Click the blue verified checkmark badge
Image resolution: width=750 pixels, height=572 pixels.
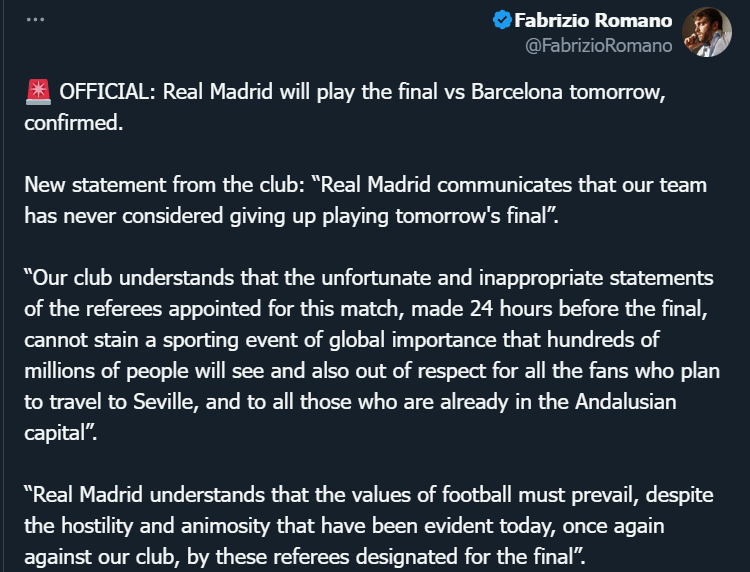point(502,20)
